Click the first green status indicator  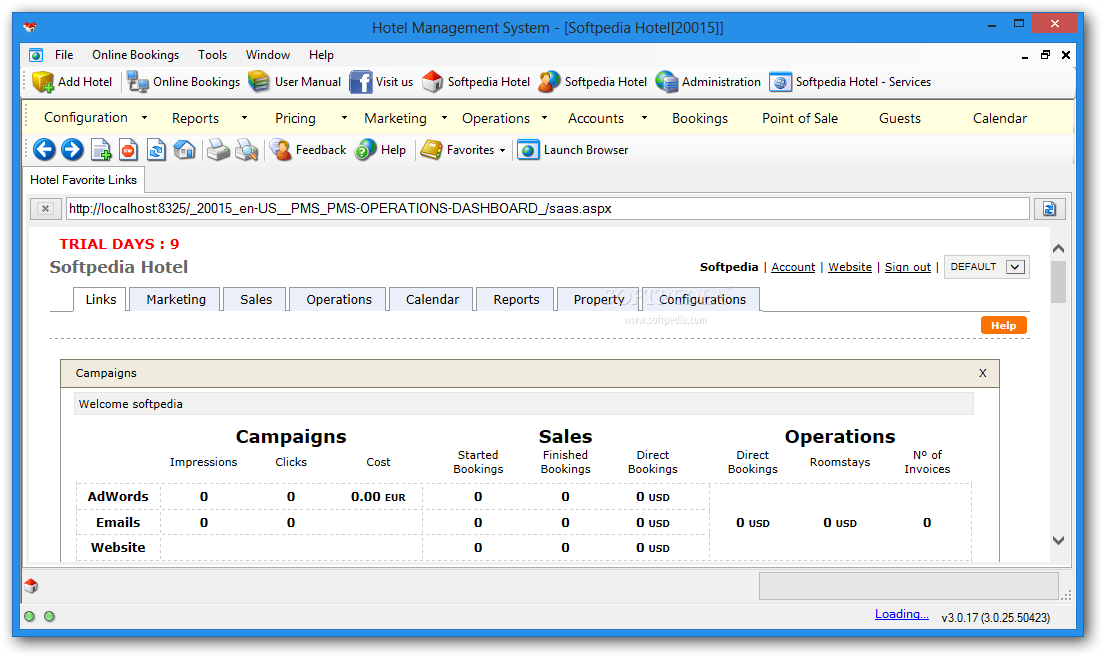coord(29,616)
